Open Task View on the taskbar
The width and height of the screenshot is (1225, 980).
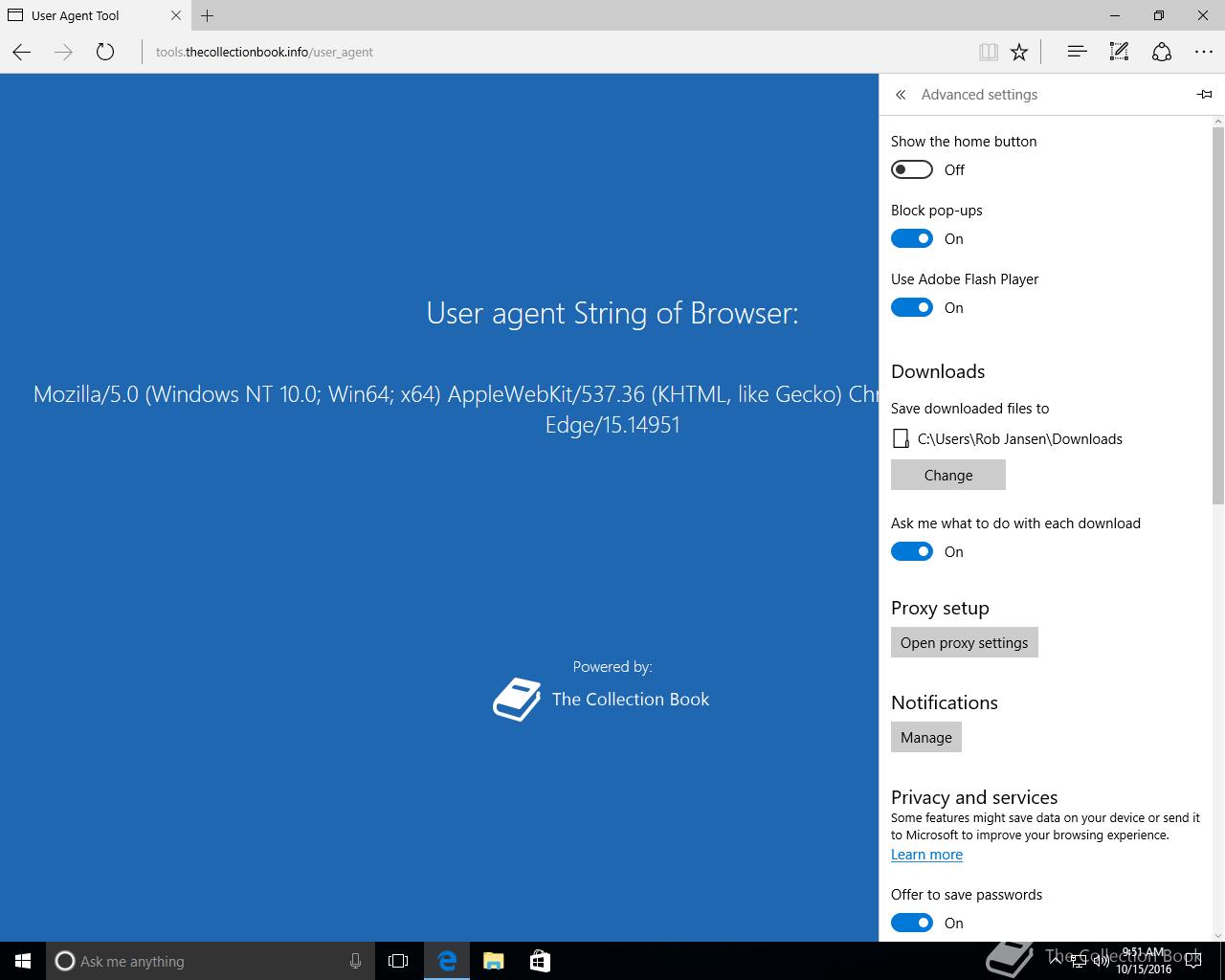pos(398,961)
